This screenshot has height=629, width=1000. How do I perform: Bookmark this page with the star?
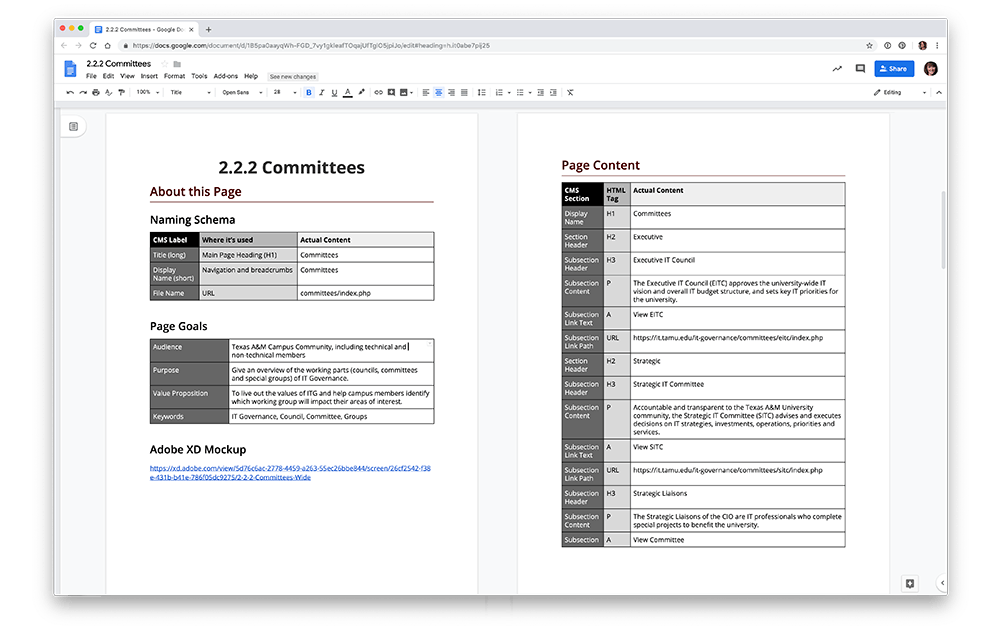tap(869, 45)
